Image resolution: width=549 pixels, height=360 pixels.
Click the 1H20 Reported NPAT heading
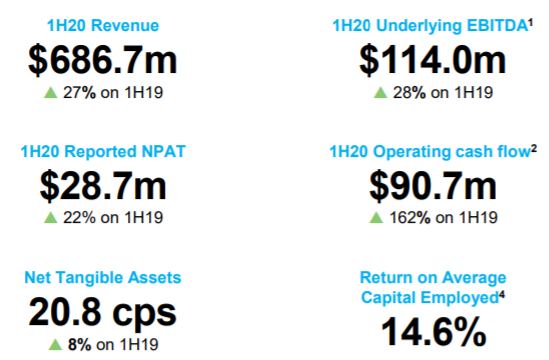[x=103, y=152]
